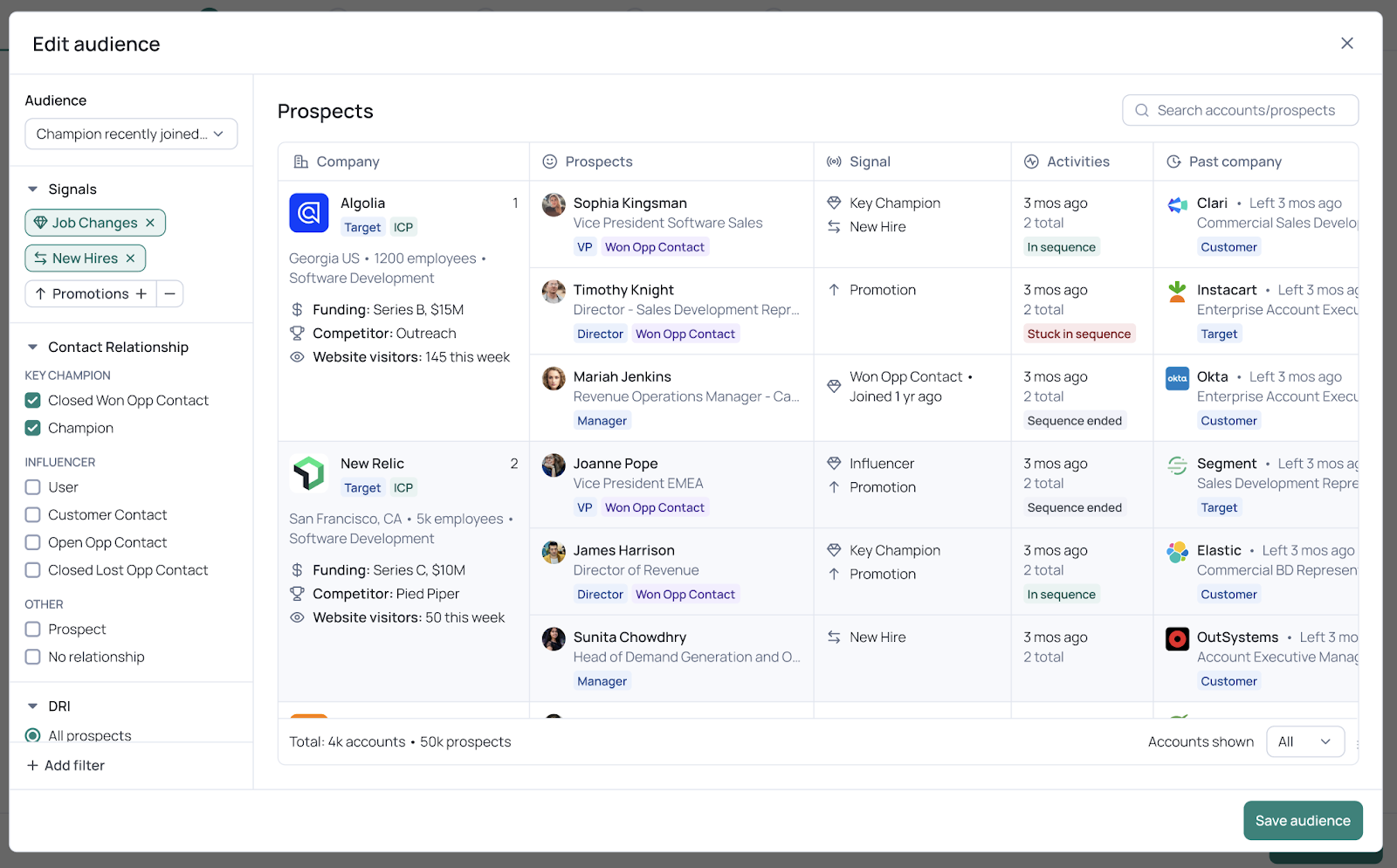Viewport: 1397px width, 868px height.
Task: Click the Promotion arrow icon for Timothy Knight
Action: pyautogui.click(x=834, y=290)
